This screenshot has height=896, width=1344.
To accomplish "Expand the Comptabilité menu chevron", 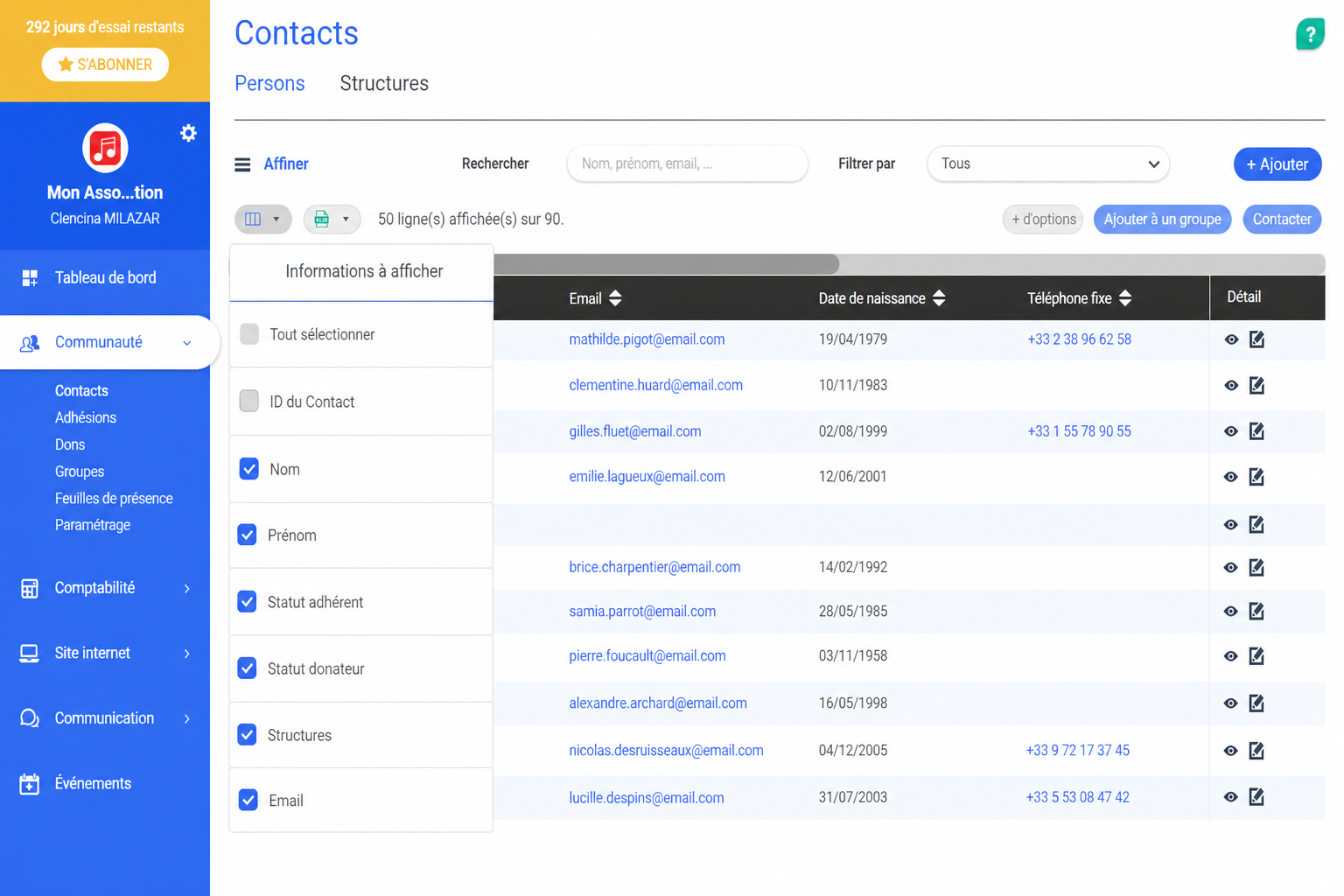I will tap(186, 588).
